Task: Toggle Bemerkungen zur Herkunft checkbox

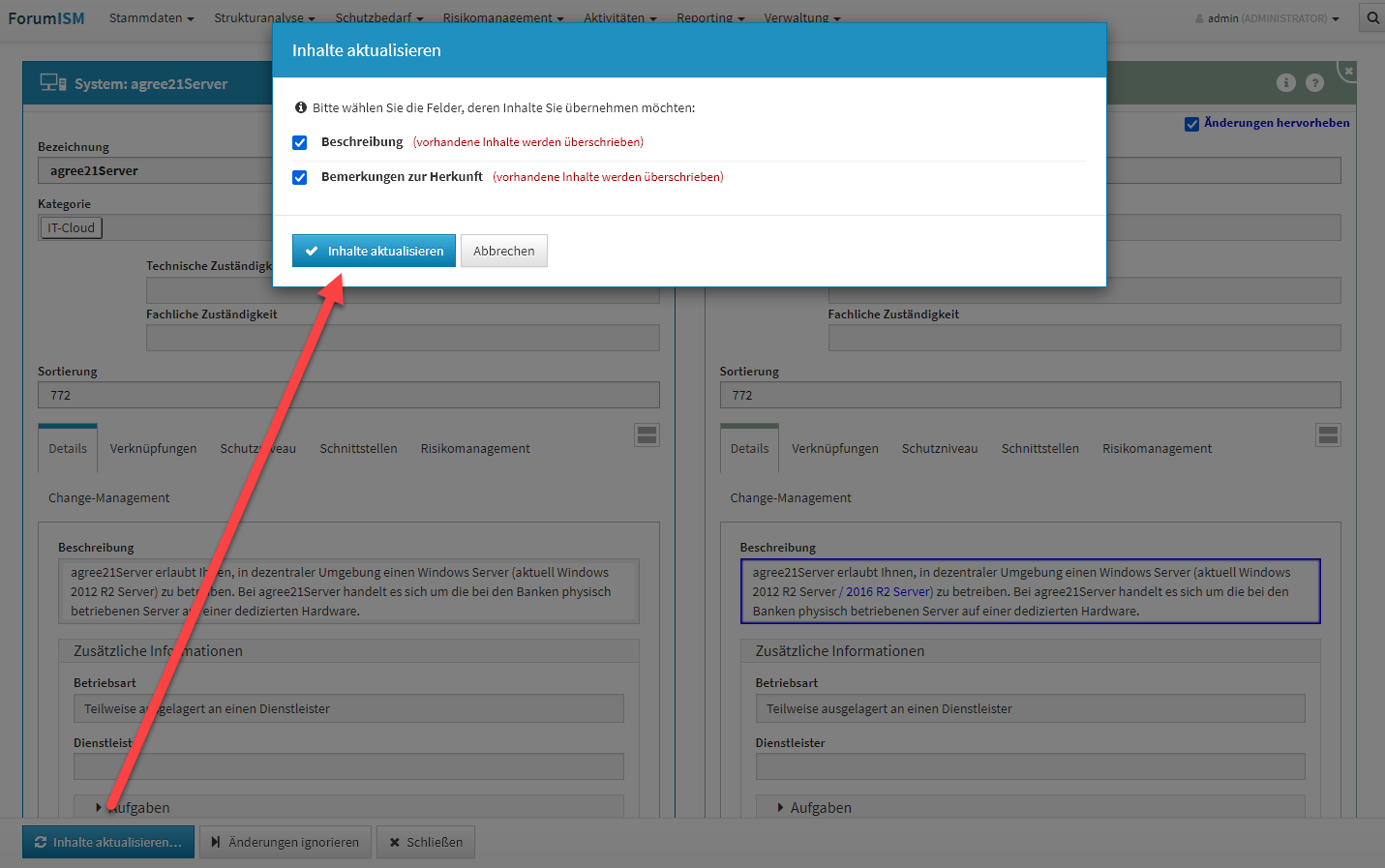Action: 300,177
